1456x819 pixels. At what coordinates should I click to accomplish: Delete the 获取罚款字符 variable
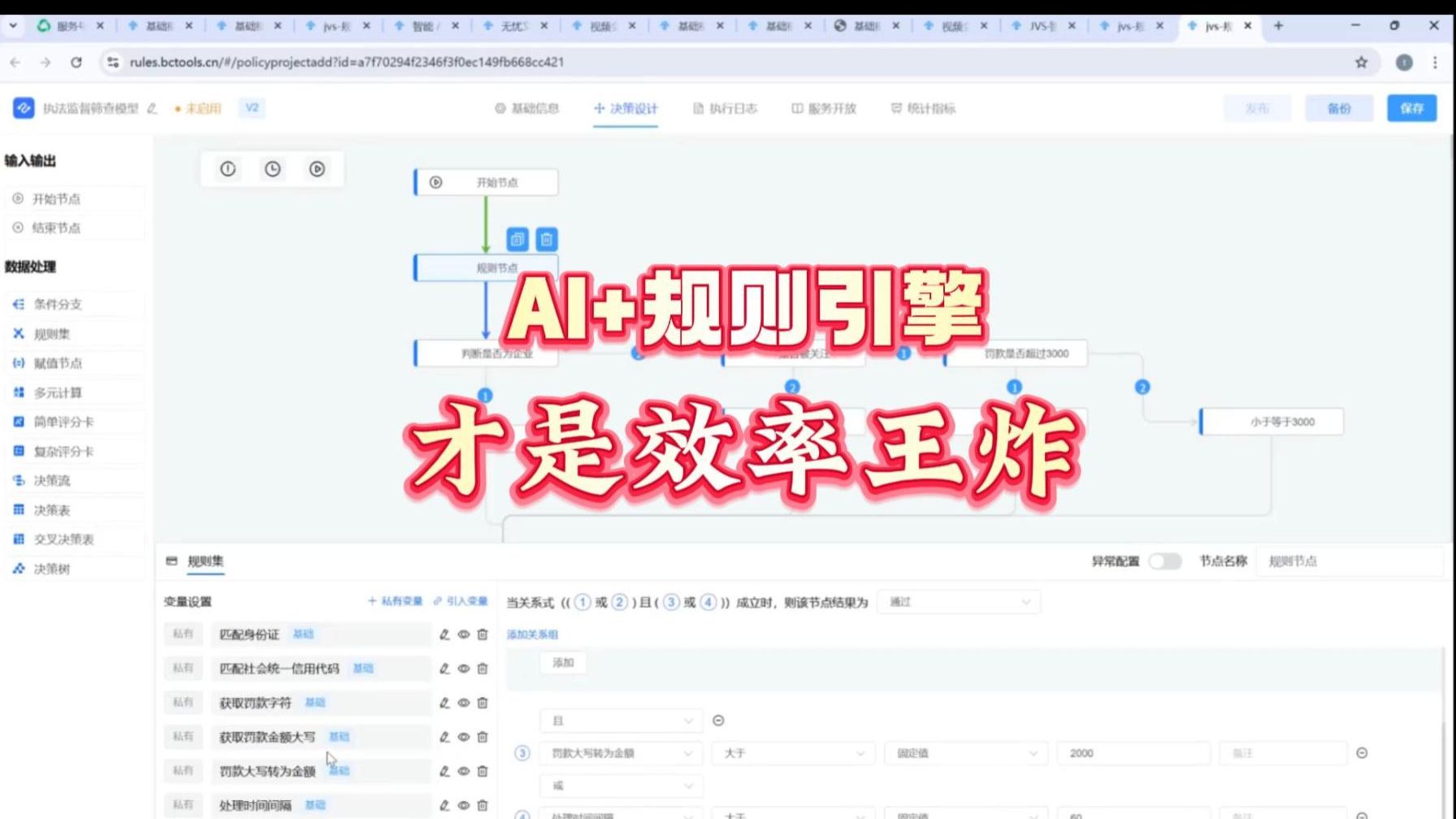click(483, 703)
